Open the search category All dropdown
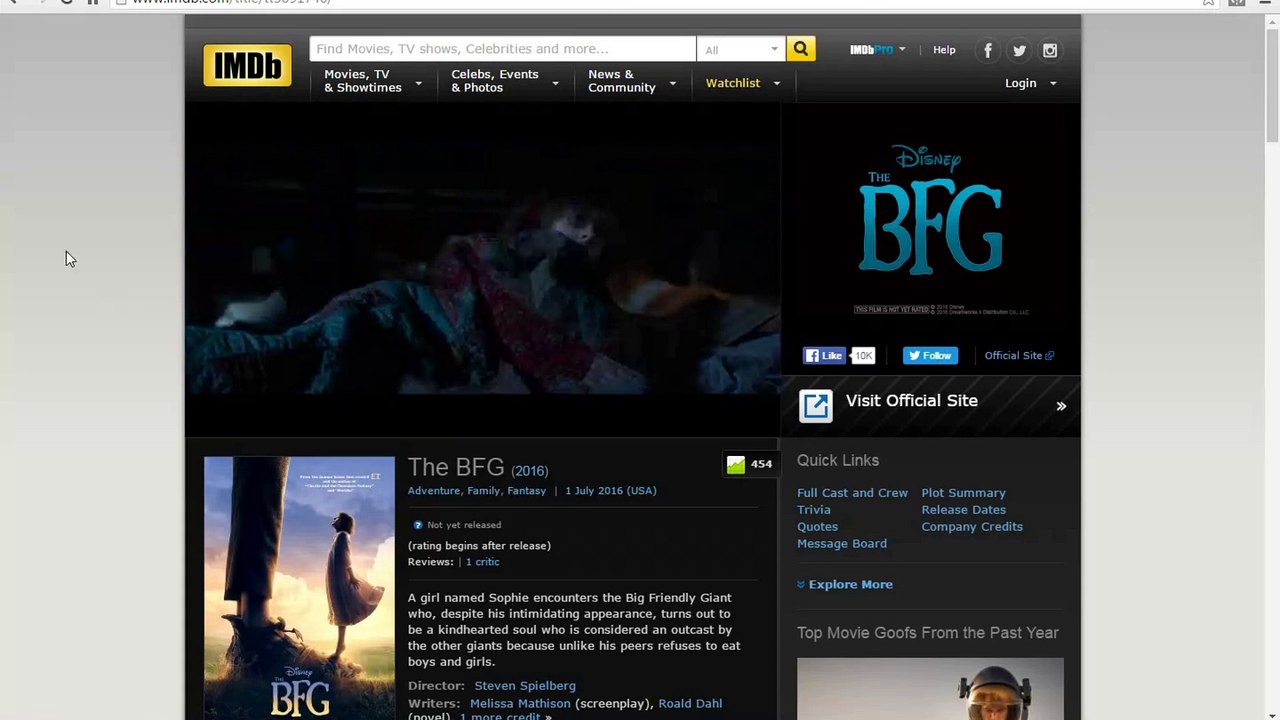Screen dimensions: 1280x720 coord(741,49)
